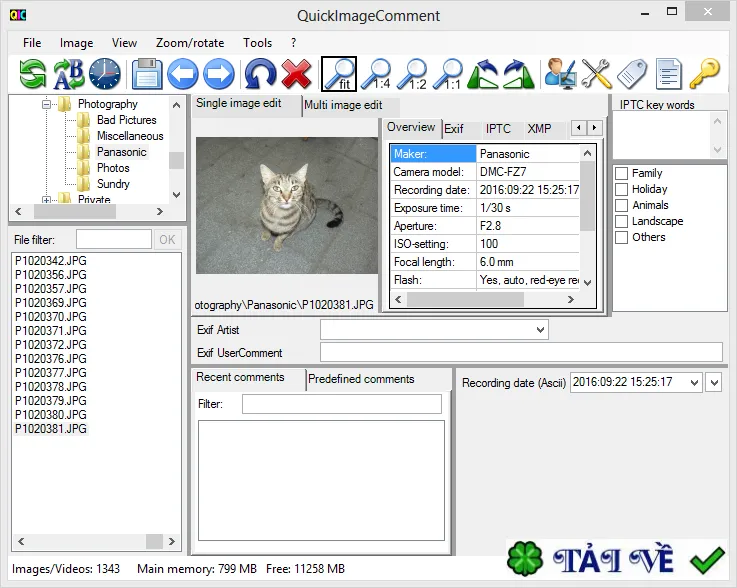Screen dimensions: 737x588
Task: Set zoom to 1:1 with the magnifier icon
Action: [447, 74]
